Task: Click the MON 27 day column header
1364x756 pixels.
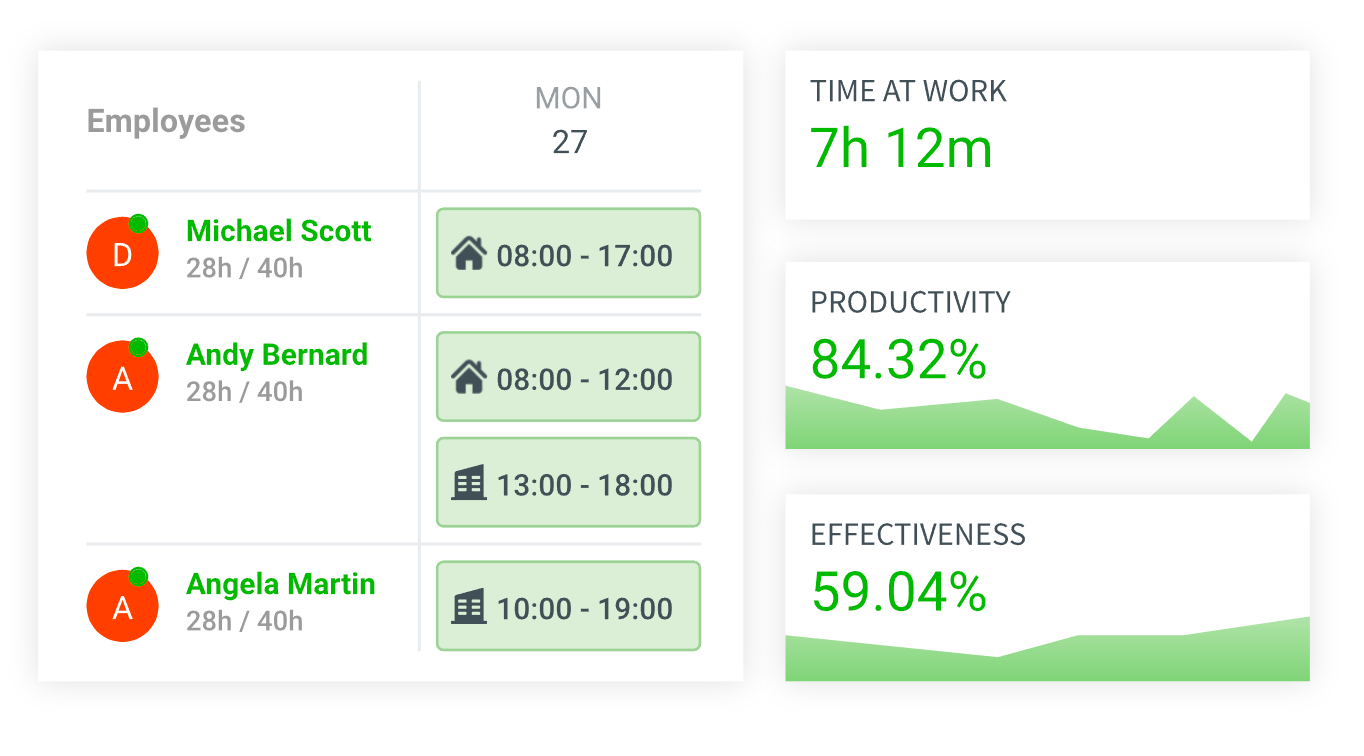Action: (x=568, y=120)
